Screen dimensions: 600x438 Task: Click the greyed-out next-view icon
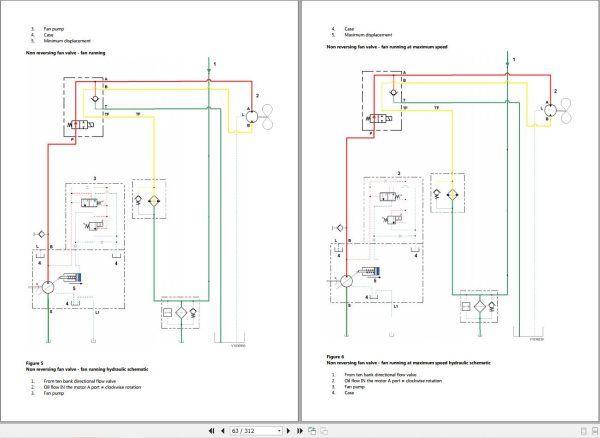point(324,431)
